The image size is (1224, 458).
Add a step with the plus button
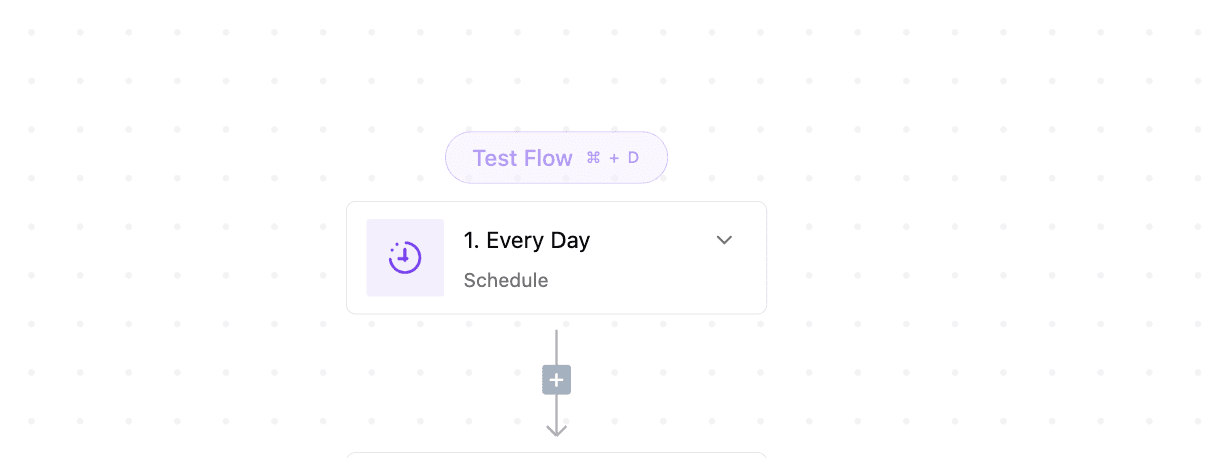click(557, 380)
